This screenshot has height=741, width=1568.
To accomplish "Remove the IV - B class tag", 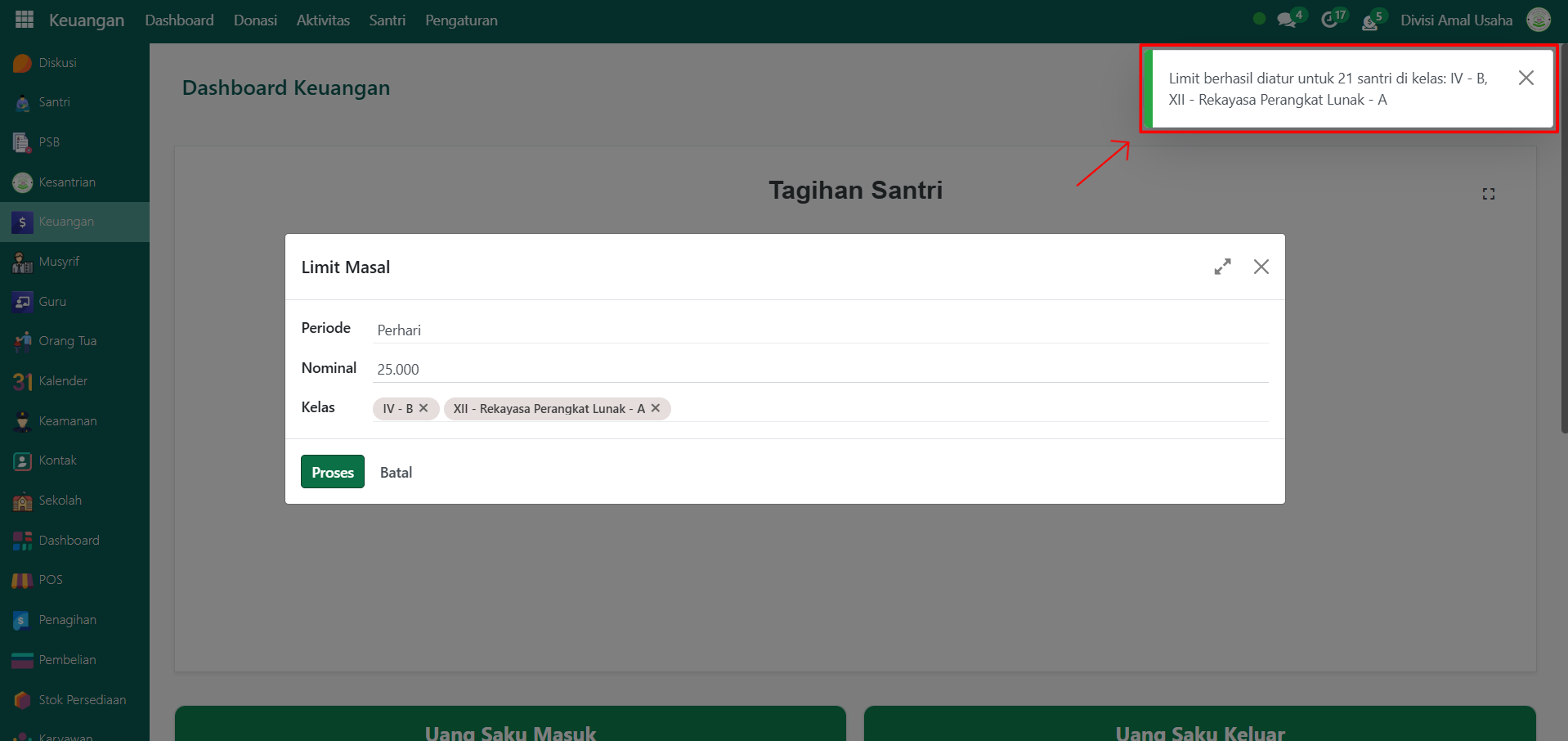I will [423, 408].
